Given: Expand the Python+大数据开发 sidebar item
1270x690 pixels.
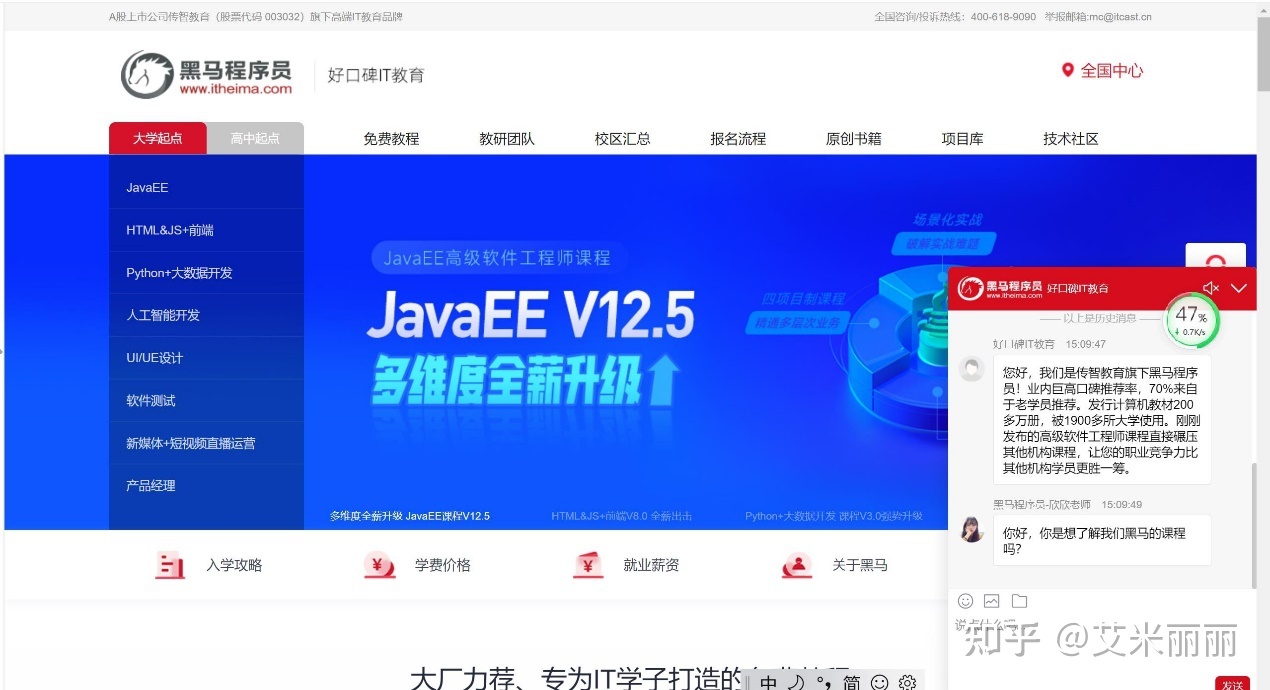Looking at the screenshot, I should coord(179,273).
